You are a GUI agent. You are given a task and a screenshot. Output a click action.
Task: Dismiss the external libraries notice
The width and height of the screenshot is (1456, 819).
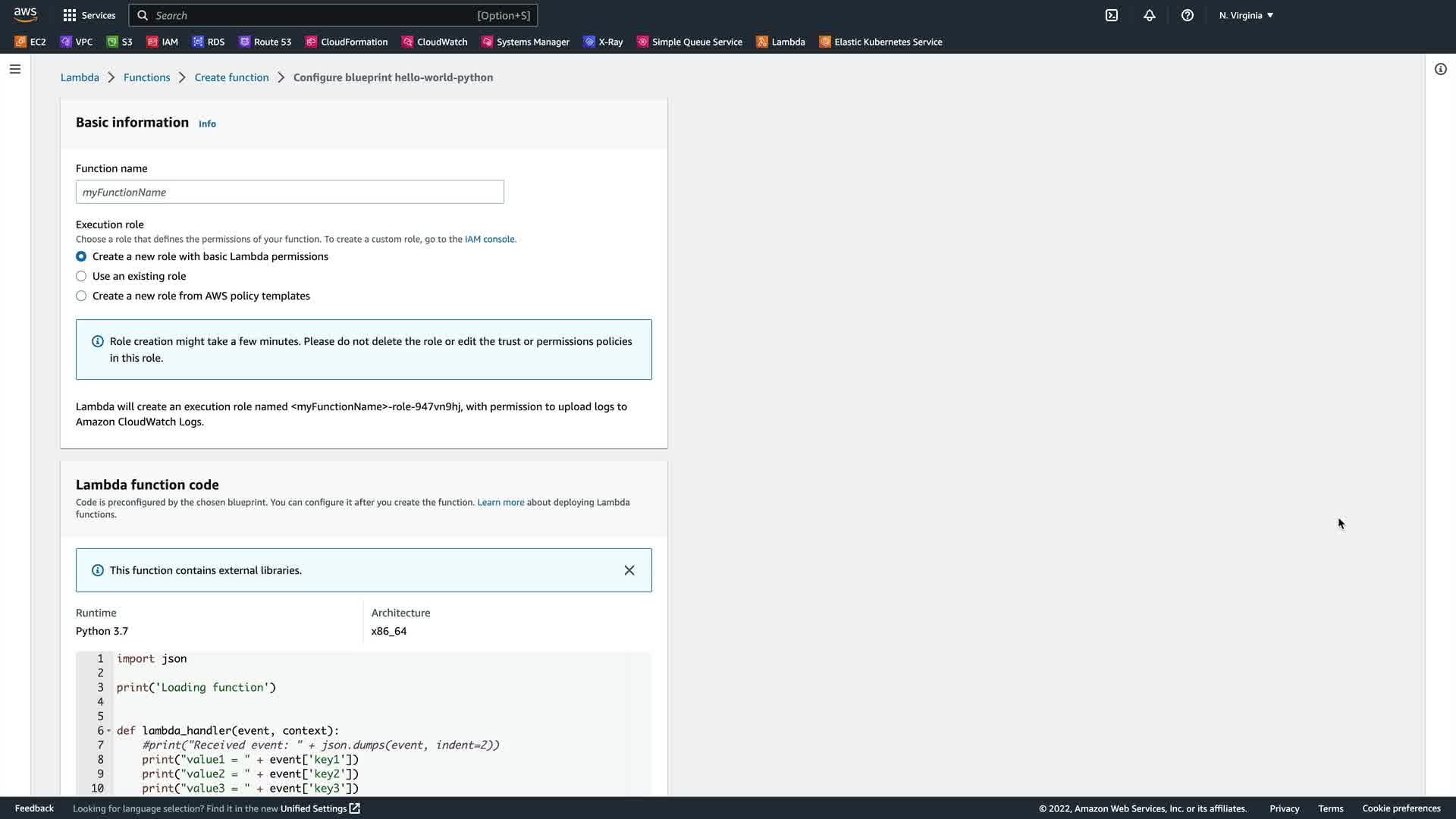tap(629, 570)
